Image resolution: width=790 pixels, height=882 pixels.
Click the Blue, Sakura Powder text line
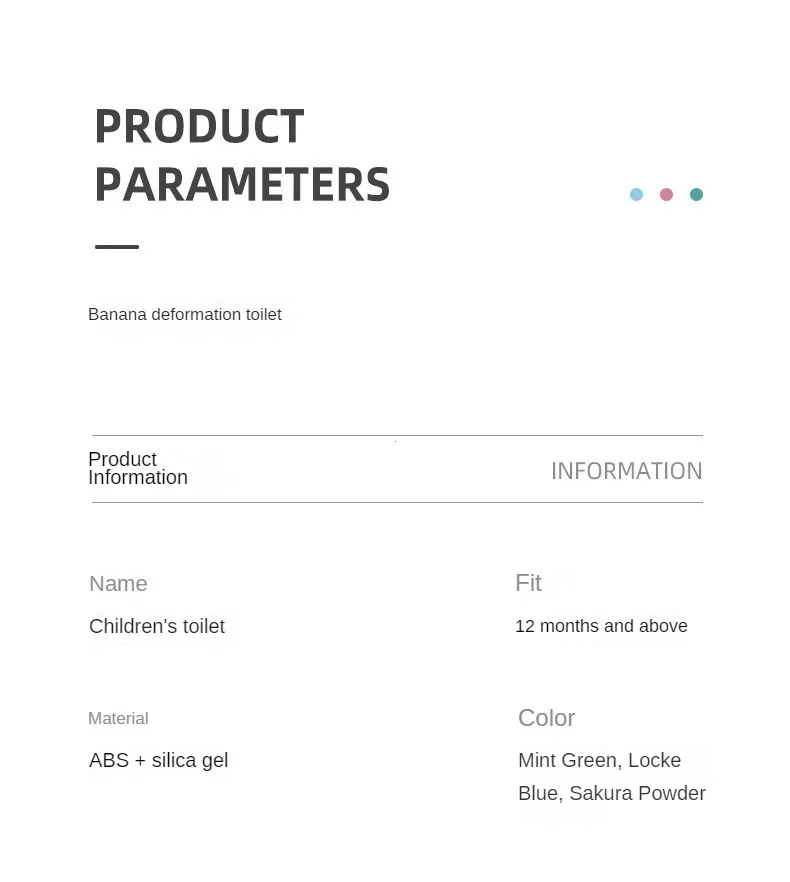[612, 793]
